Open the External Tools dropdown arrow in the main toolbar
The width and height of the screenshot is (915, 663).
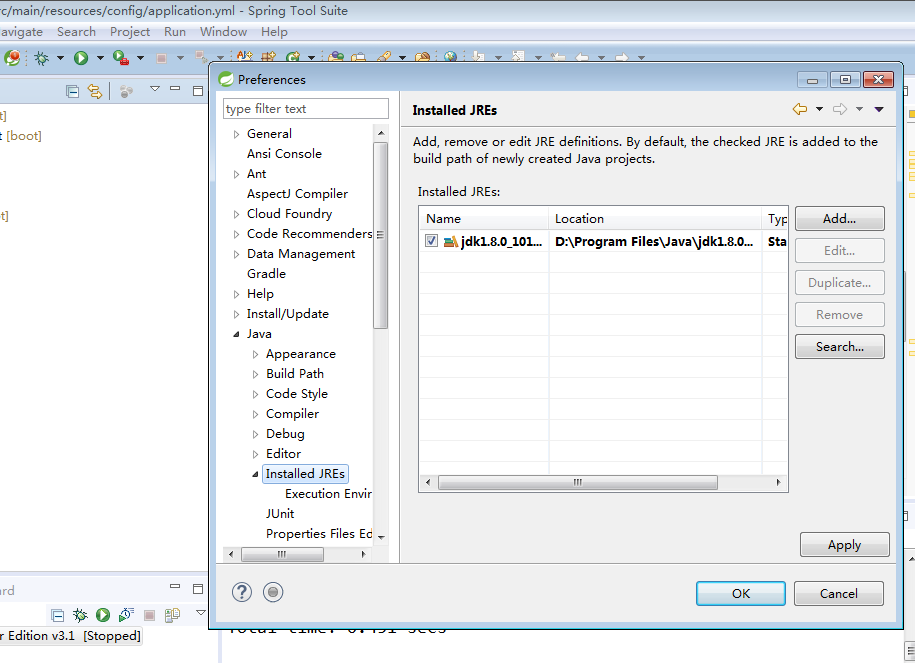pyautogui.click(x=140, y=58)
